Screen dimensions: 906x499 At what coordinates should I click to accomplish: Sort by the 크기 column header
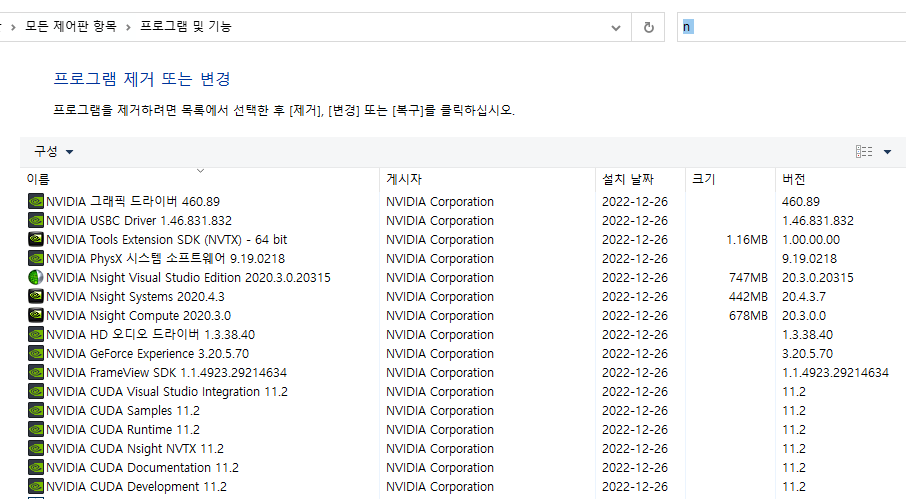point(730,179)
